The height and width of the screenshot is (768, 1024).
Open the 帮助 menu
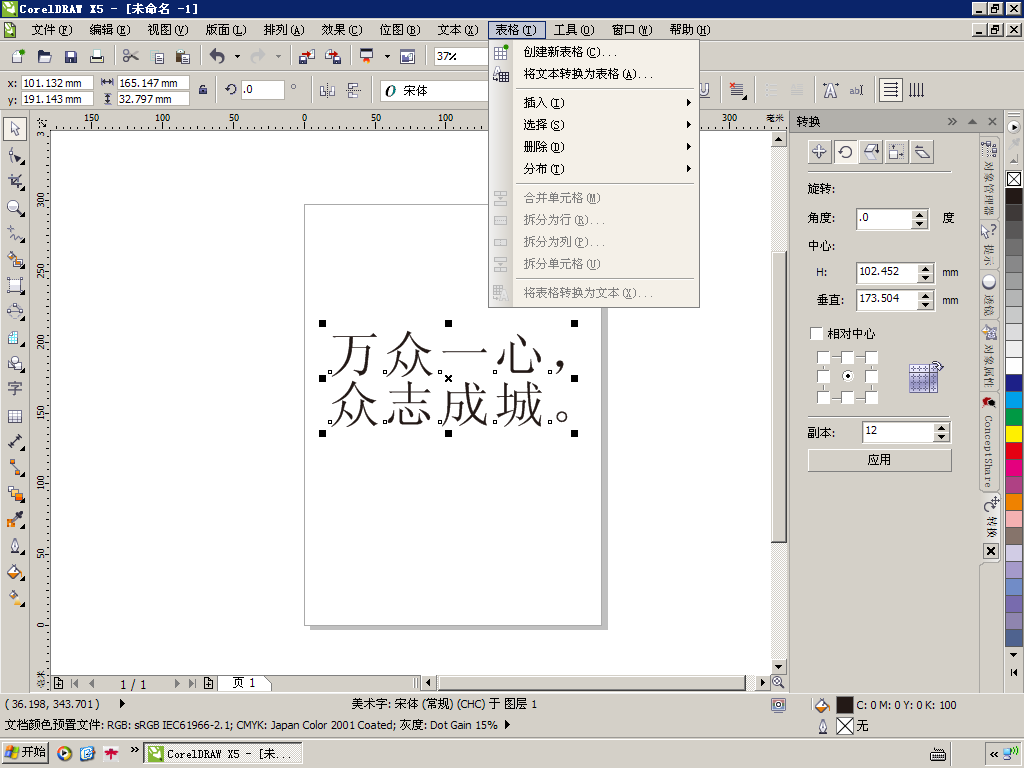[690, 30]
